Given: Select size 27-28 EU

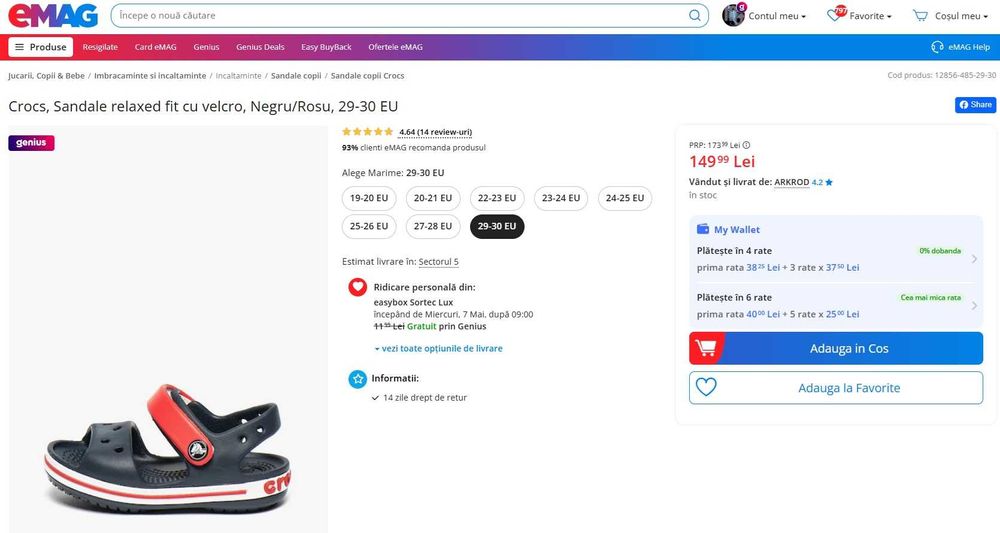Looking at the screenshot, I should click(x=433, y=226).
